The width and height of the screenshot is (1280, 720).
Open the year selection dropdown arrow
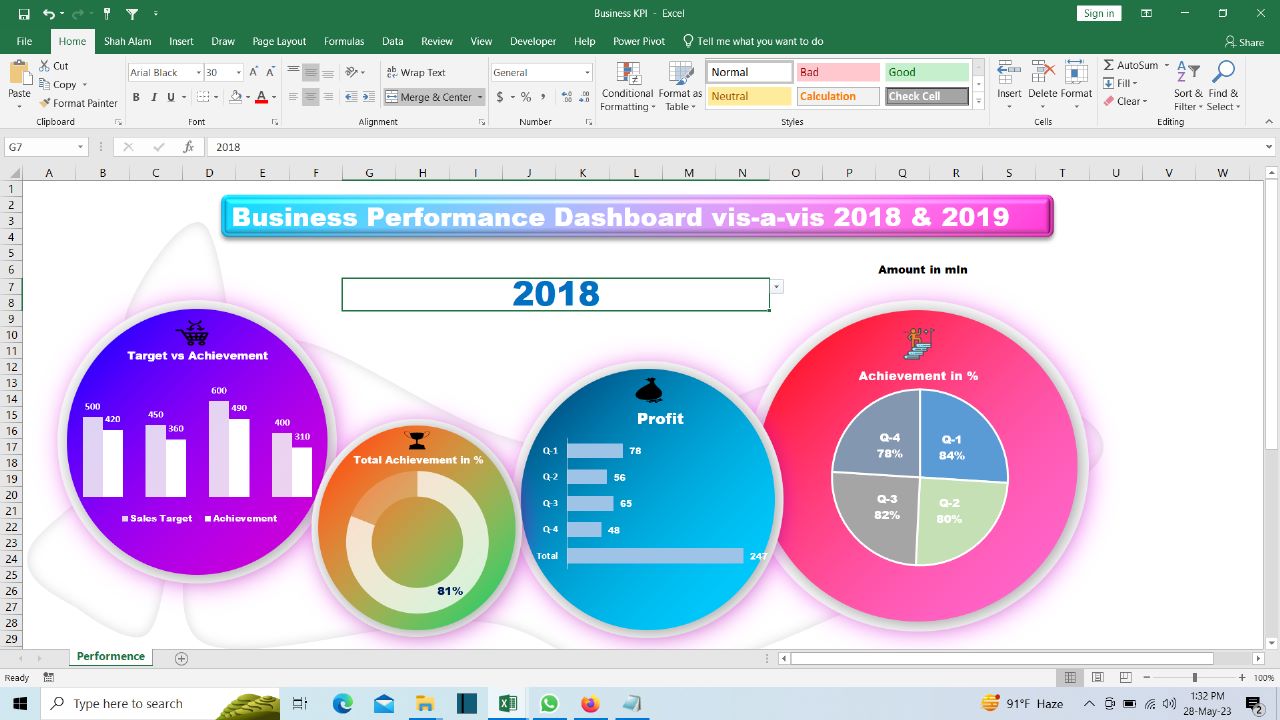tap(777, 287)
